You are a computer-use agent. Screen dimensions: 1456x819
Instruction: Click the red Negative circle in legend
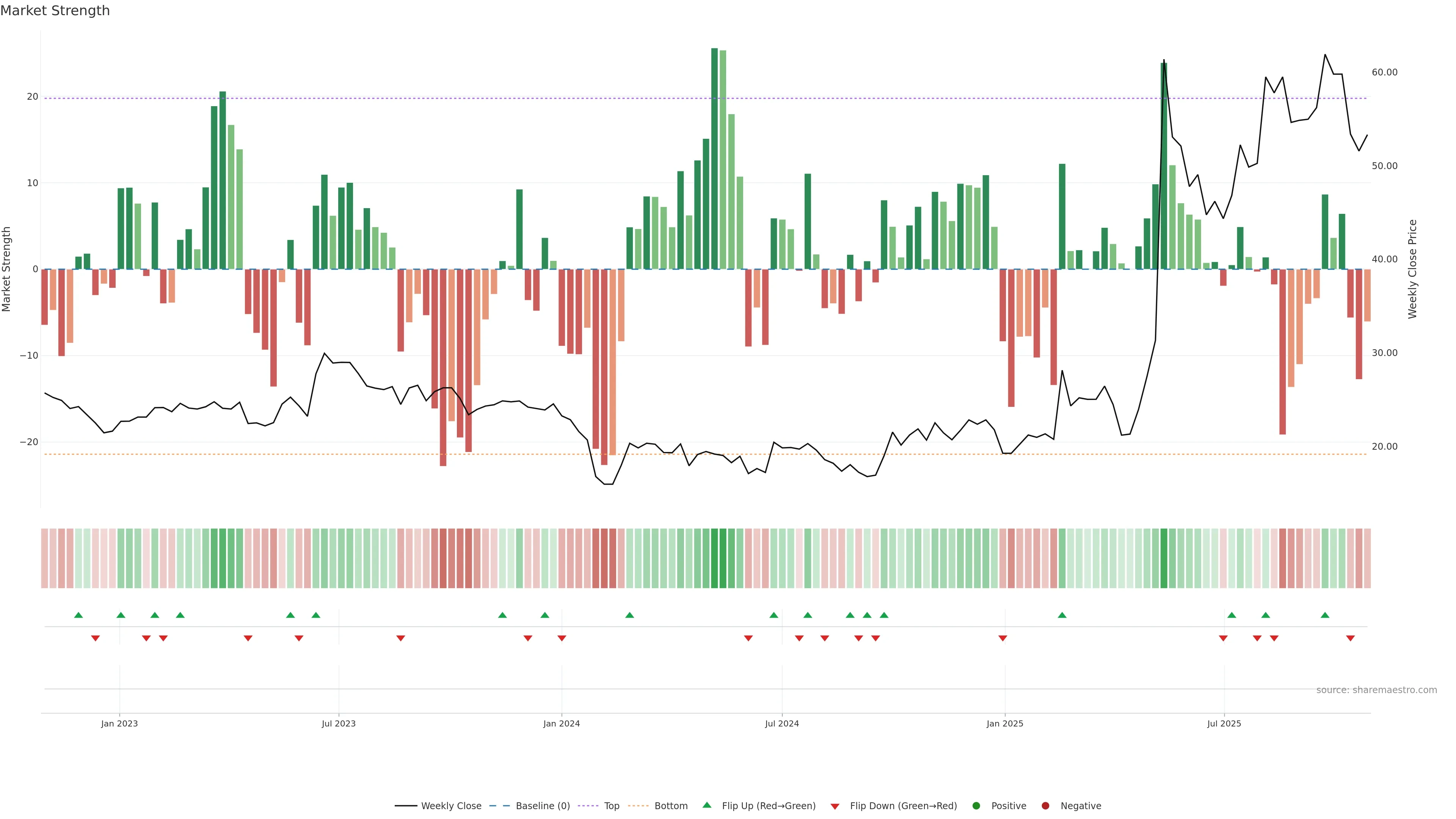tap(1045, 805)
